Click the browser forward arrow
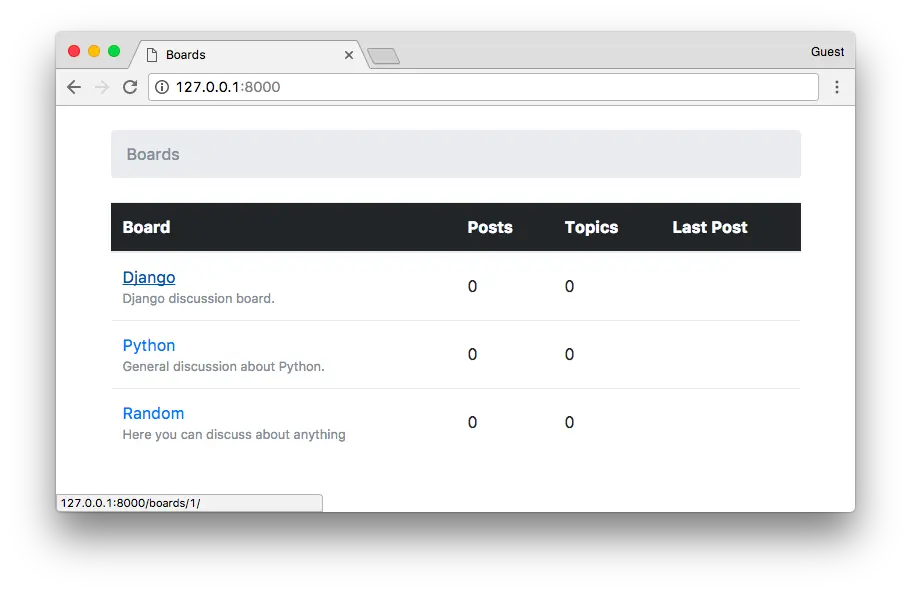 click(101, 87)
